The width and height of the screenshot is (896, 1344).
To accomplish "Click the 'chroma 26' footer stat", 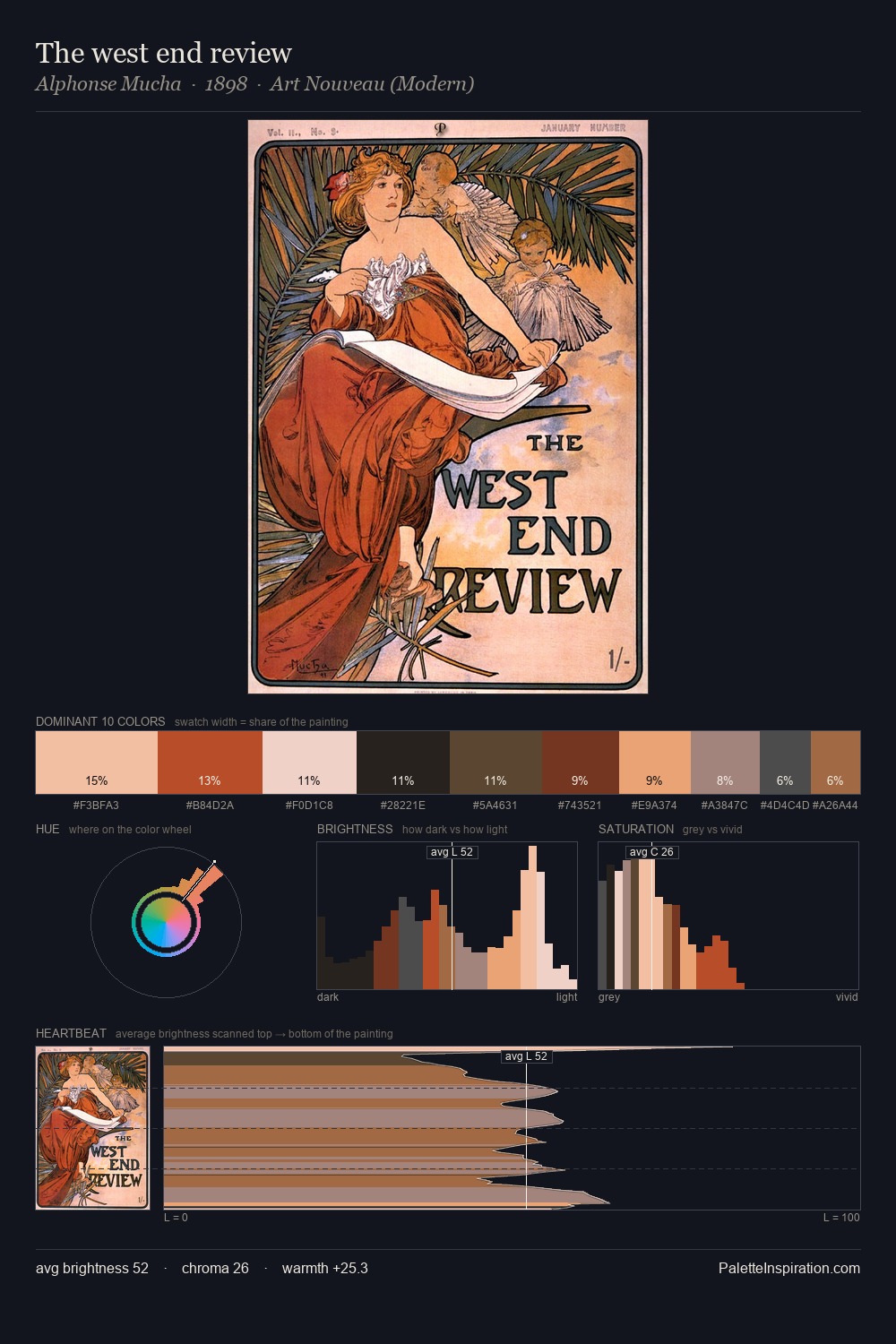I will tap(215, 1268).
